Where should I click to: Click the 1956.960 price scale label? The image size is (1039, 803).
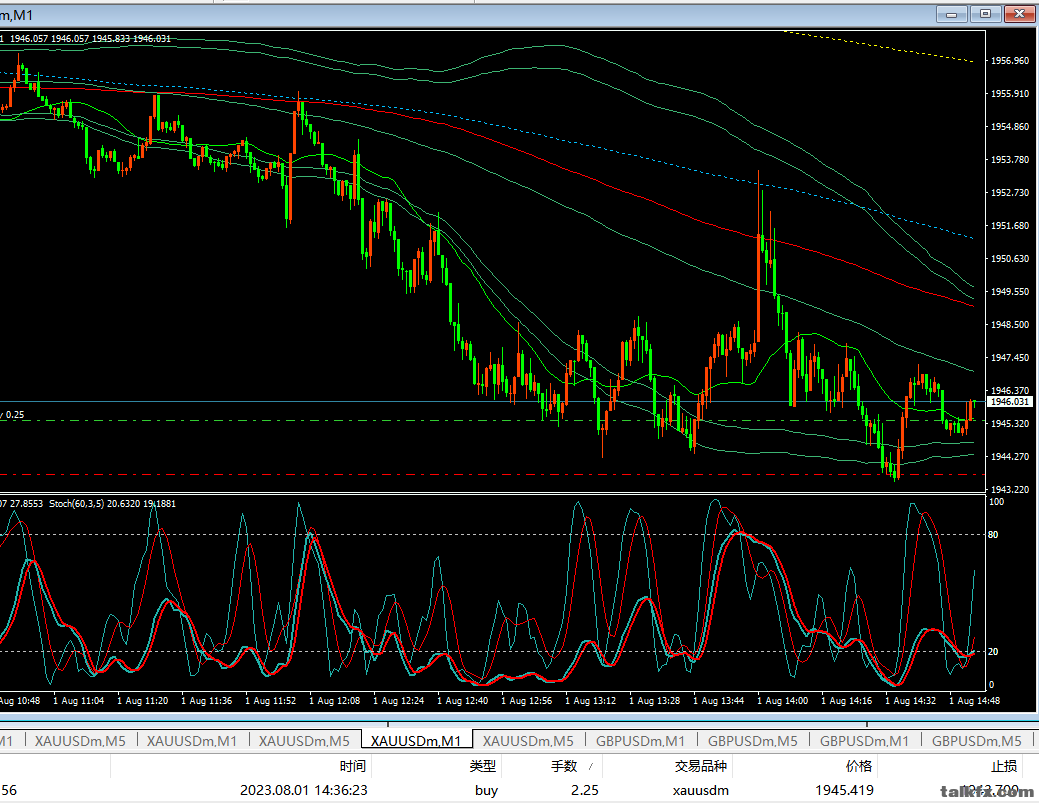(x=1010, y=60)
